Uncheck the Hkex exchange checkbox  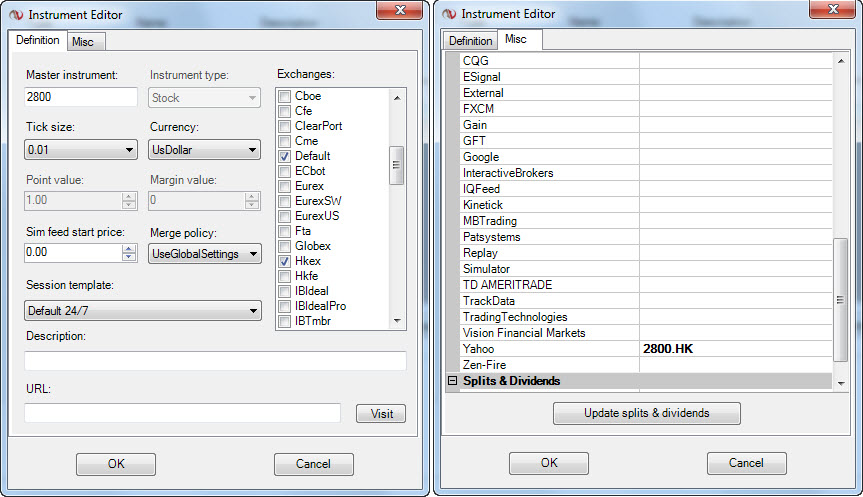[285, 261]
